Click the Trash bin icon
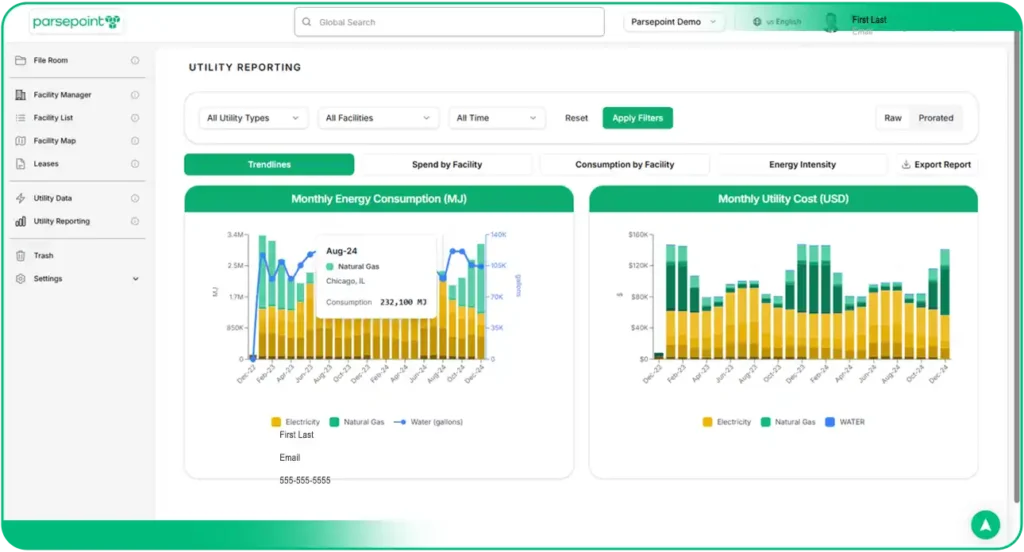This screenshot has height=552, width=1024. point(21,256)
